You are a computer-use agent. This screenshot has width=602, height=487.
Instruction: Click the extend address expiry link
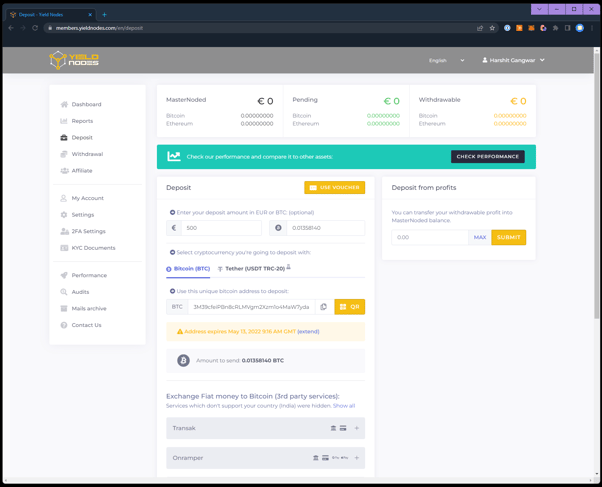pos(308,331)
